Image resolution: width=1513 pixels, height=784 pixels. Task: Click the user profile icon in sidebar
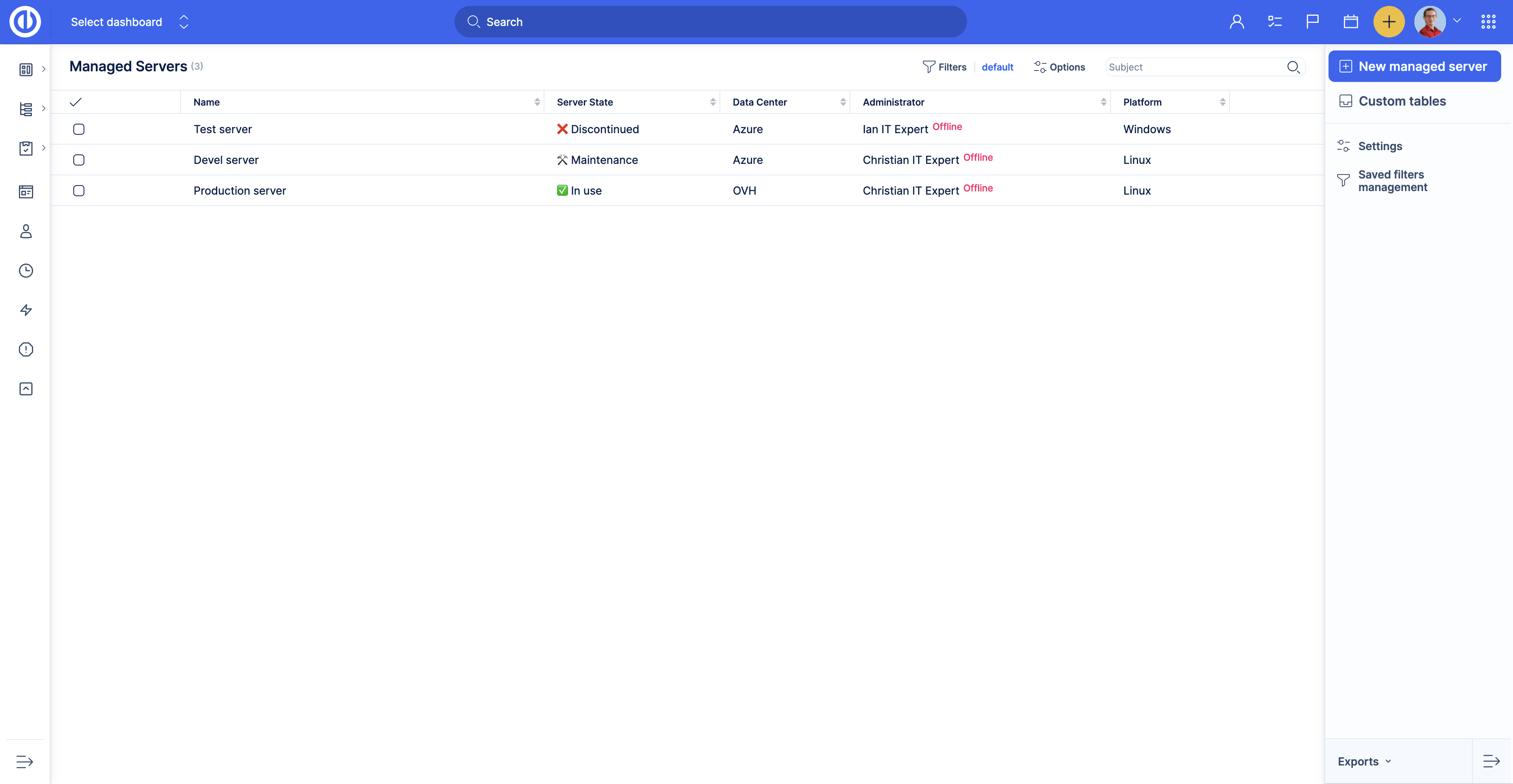coord(26,231)
